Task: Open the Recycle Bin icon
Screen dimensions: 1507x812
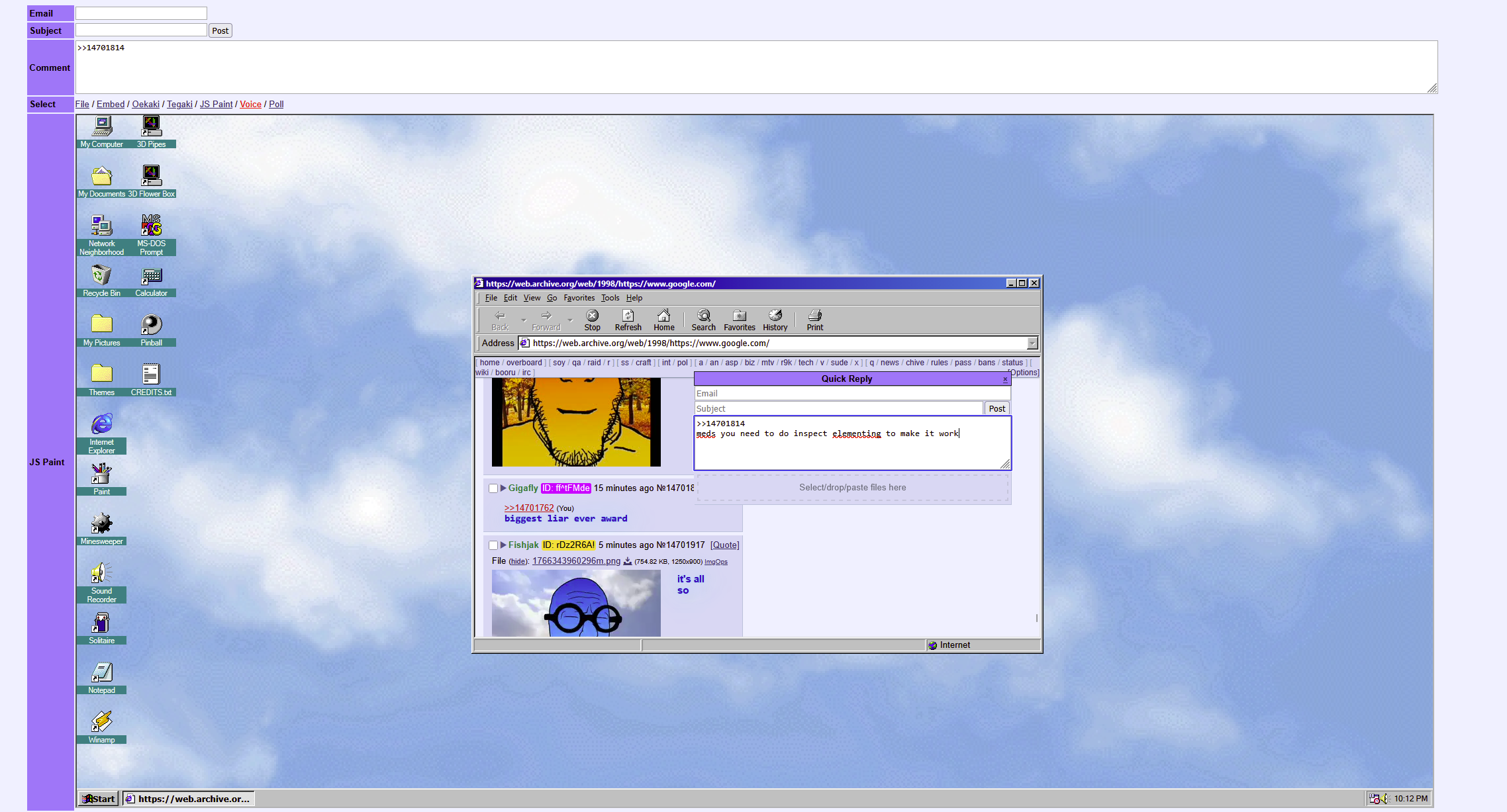Action: click(101, 275)
